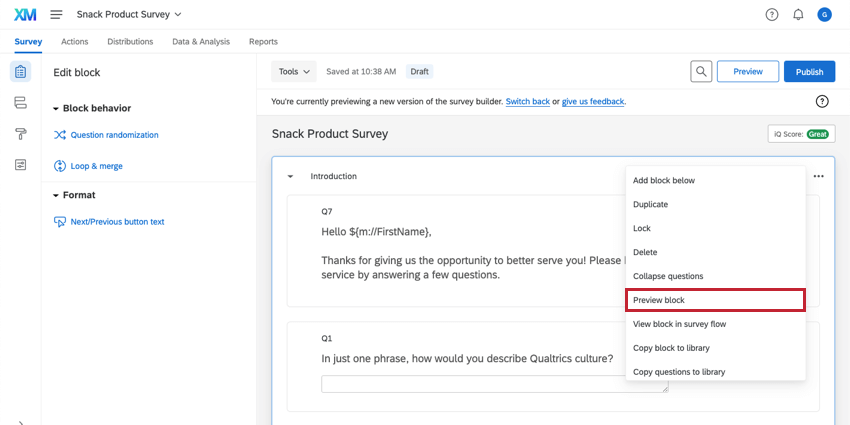Open the user account avatar
The image size is (850, 425).
click(824, 14)
